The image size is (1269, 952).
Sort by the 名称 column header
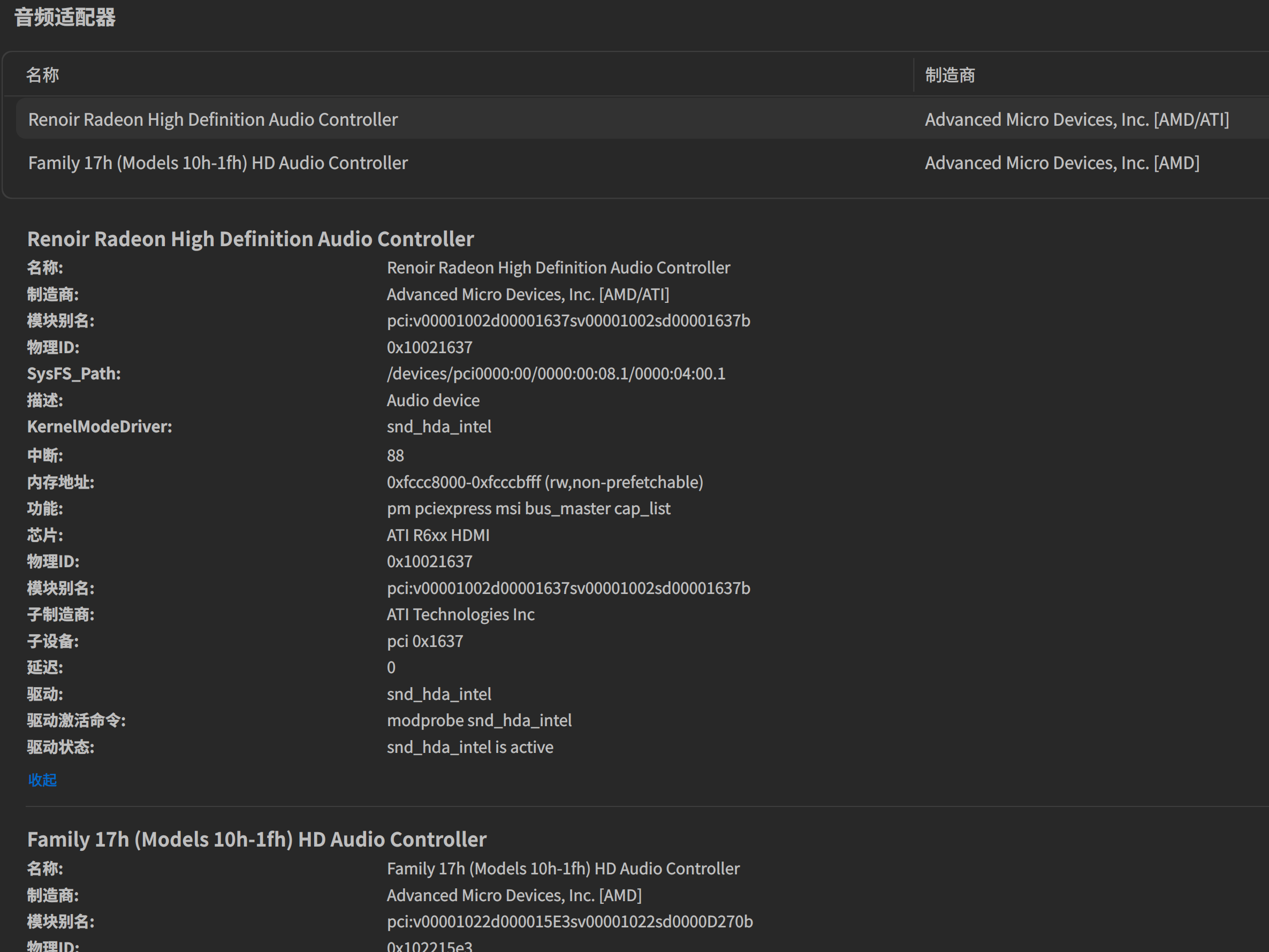pos(42,74)
